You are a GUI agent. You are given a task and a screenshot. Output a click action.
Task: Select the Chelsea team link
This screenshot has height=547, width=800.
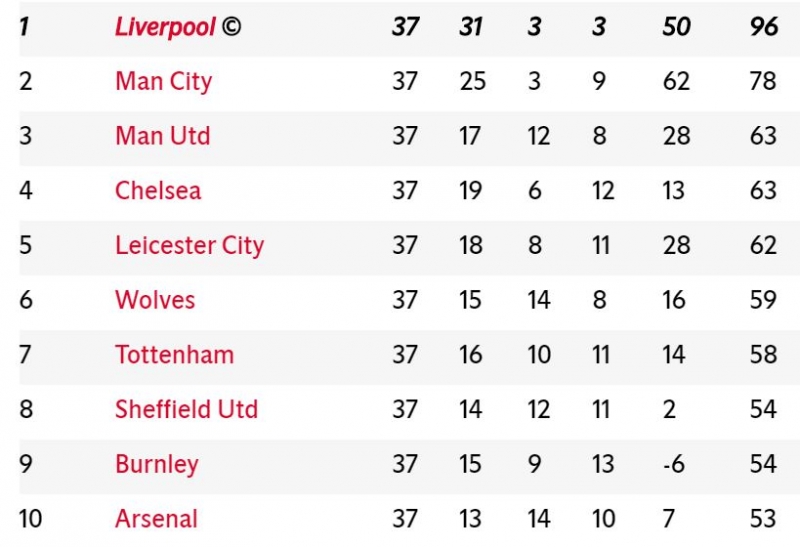tap(158, 190)
